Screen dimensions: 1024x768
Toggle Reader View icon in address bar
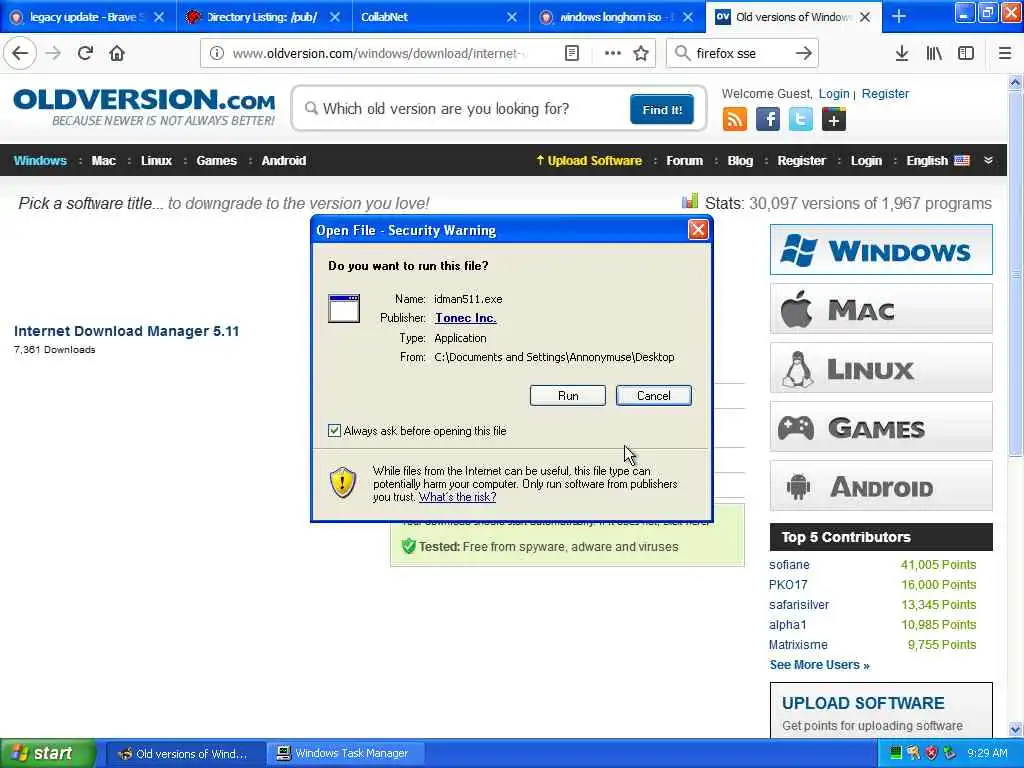(x=572, y=54)
